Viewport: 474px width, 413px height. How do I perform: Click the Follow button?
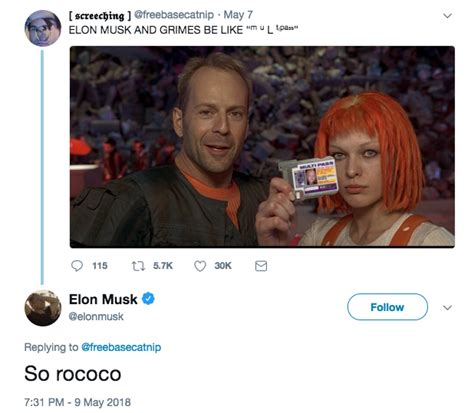[x=387, y=307]
